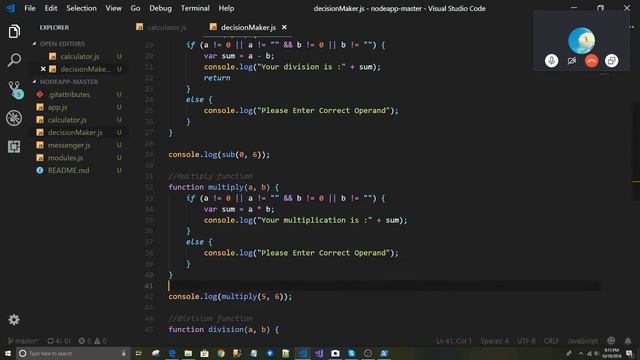Click the function division(a, b) line
This screenshot has width=640, height=360.
(x=224, y=329)
